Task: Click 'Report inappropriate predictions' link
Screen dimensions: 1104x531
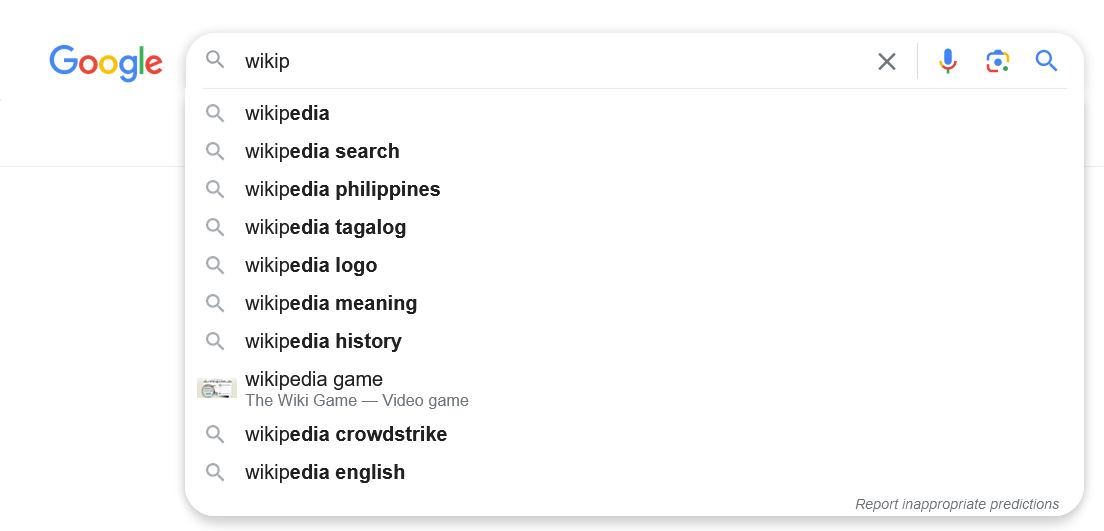Action: [956, 504]
